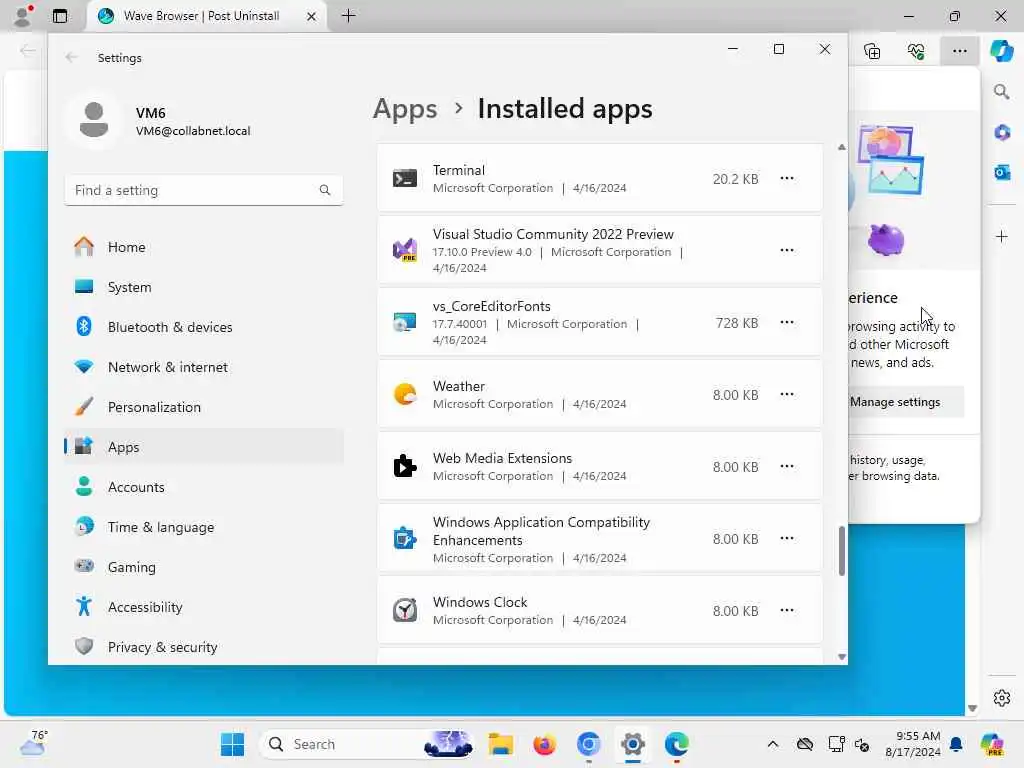Click search magnifier in Find a setting
The width and height of the screenshot is (1024, 768).
tap(325, 190)
